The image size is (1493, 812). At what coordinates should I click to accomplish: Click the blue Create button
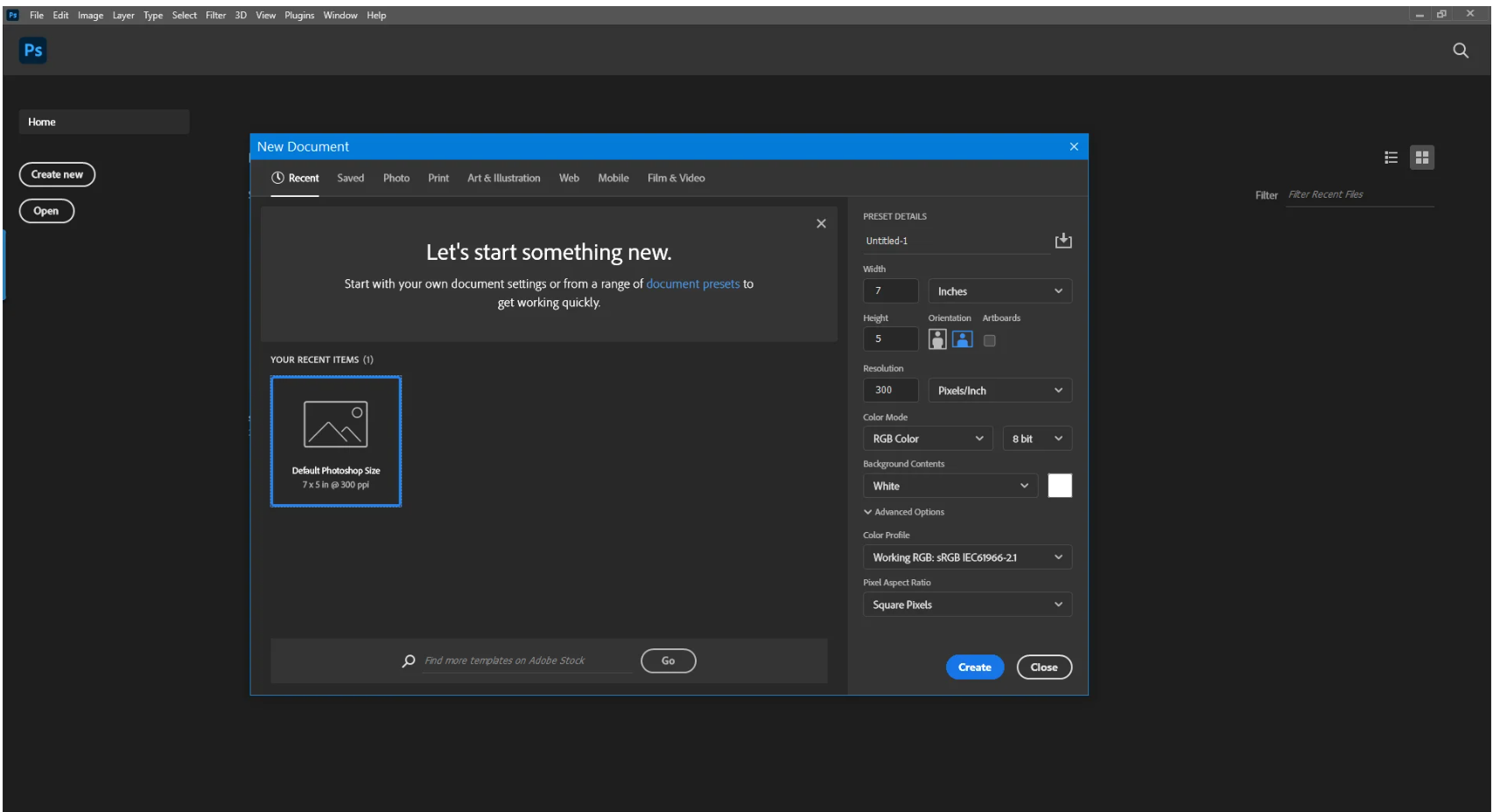click(974, 667)
